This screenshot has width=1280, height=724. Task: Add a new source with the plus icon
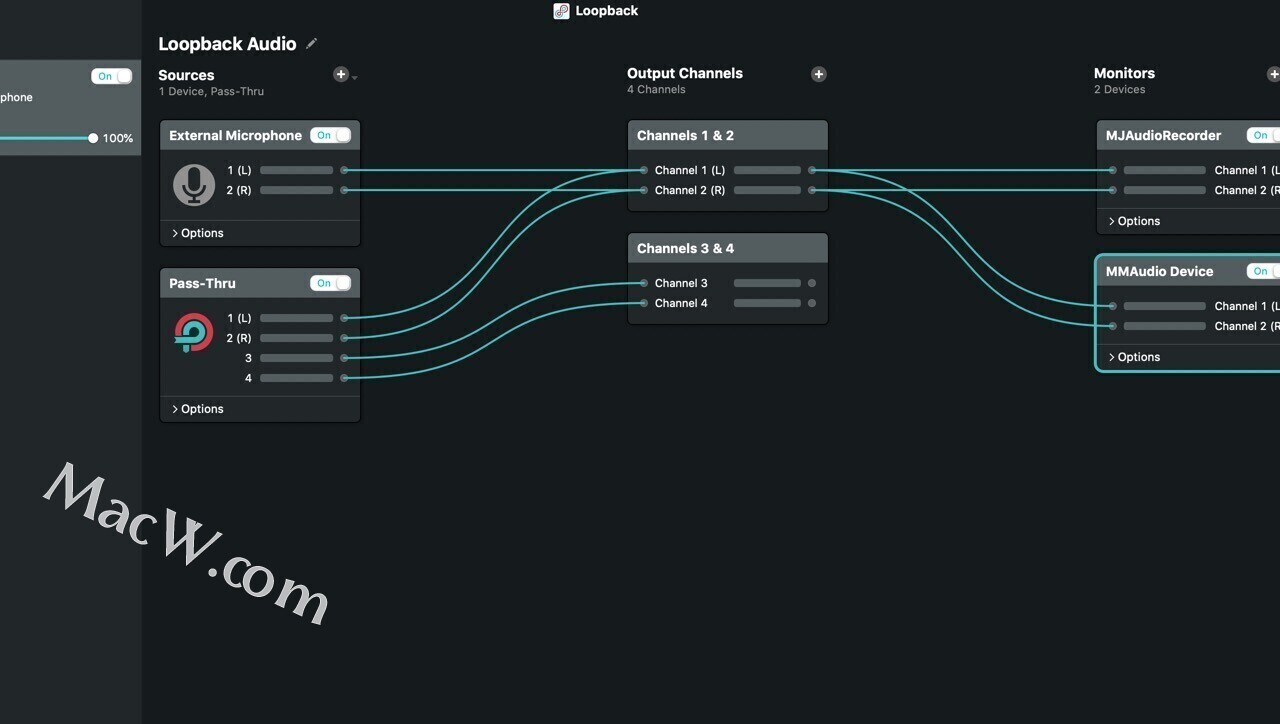pyautogui.click(x=341, y=74)
